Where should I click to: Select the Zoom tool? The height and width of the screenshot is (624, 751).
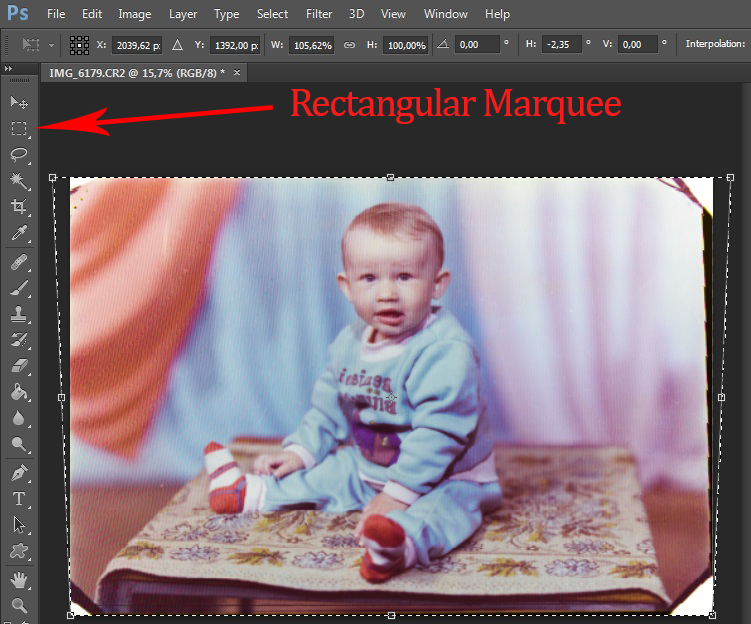pyautogui.click(x=19, y=606)
